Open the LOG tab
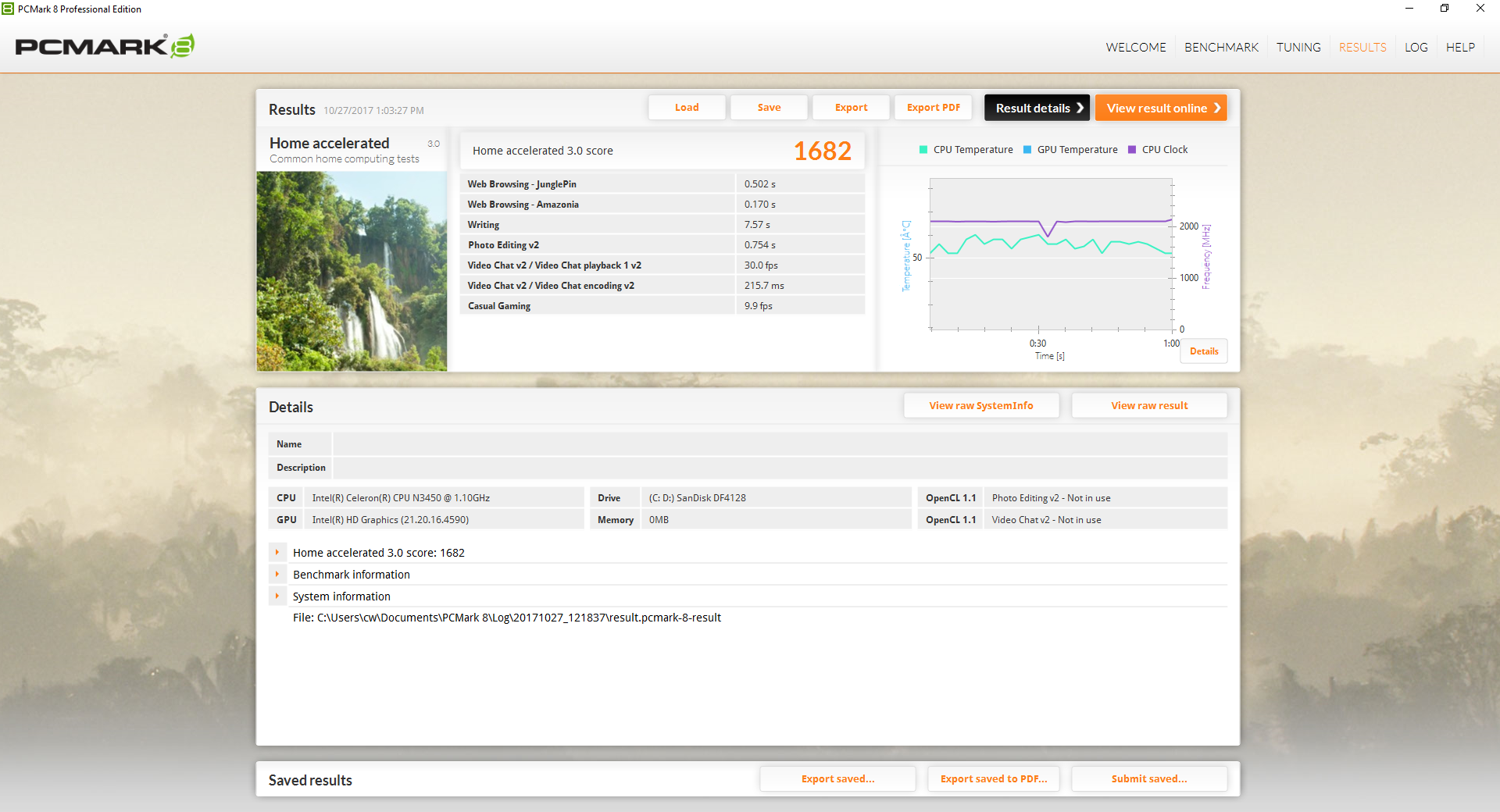This screenshot has height=812, width=1500. pyautogui.click(x=1416, y=48)
